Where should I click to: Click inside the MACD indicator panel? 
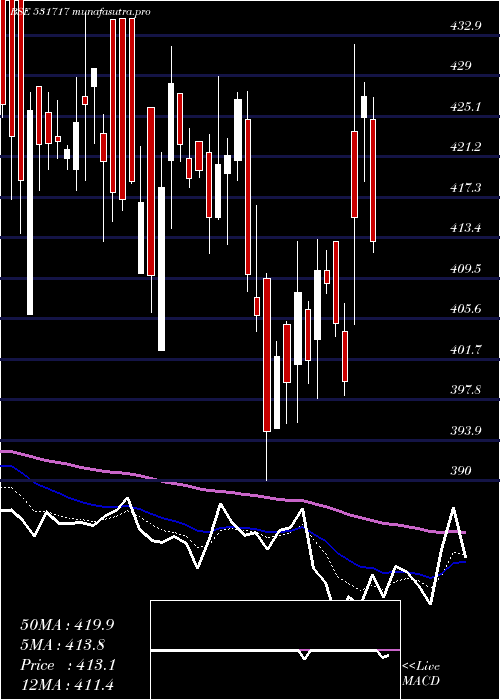point(275,650)
